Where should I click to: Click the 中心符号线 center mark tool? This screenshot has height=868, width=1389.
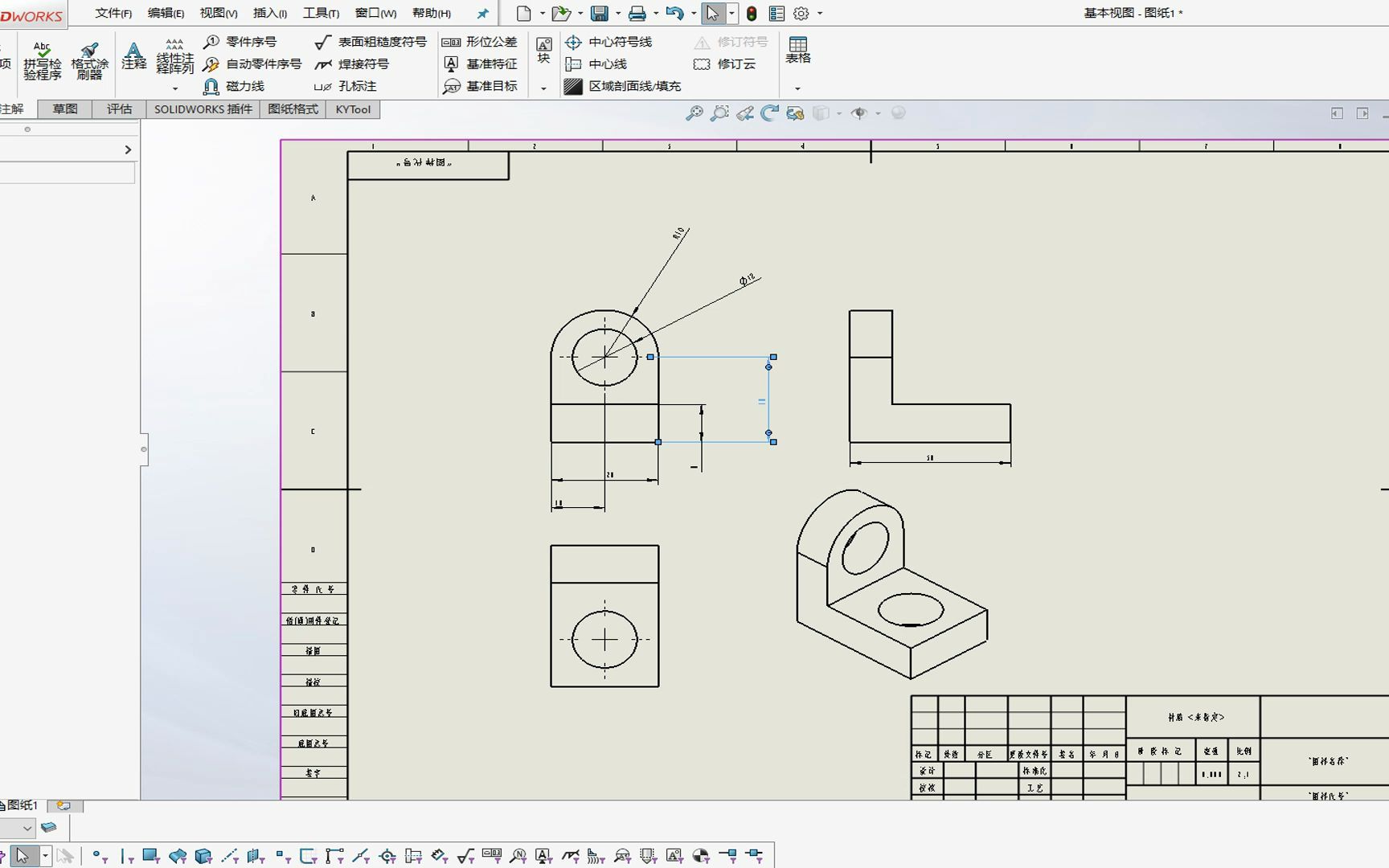[x=614, y=42]
